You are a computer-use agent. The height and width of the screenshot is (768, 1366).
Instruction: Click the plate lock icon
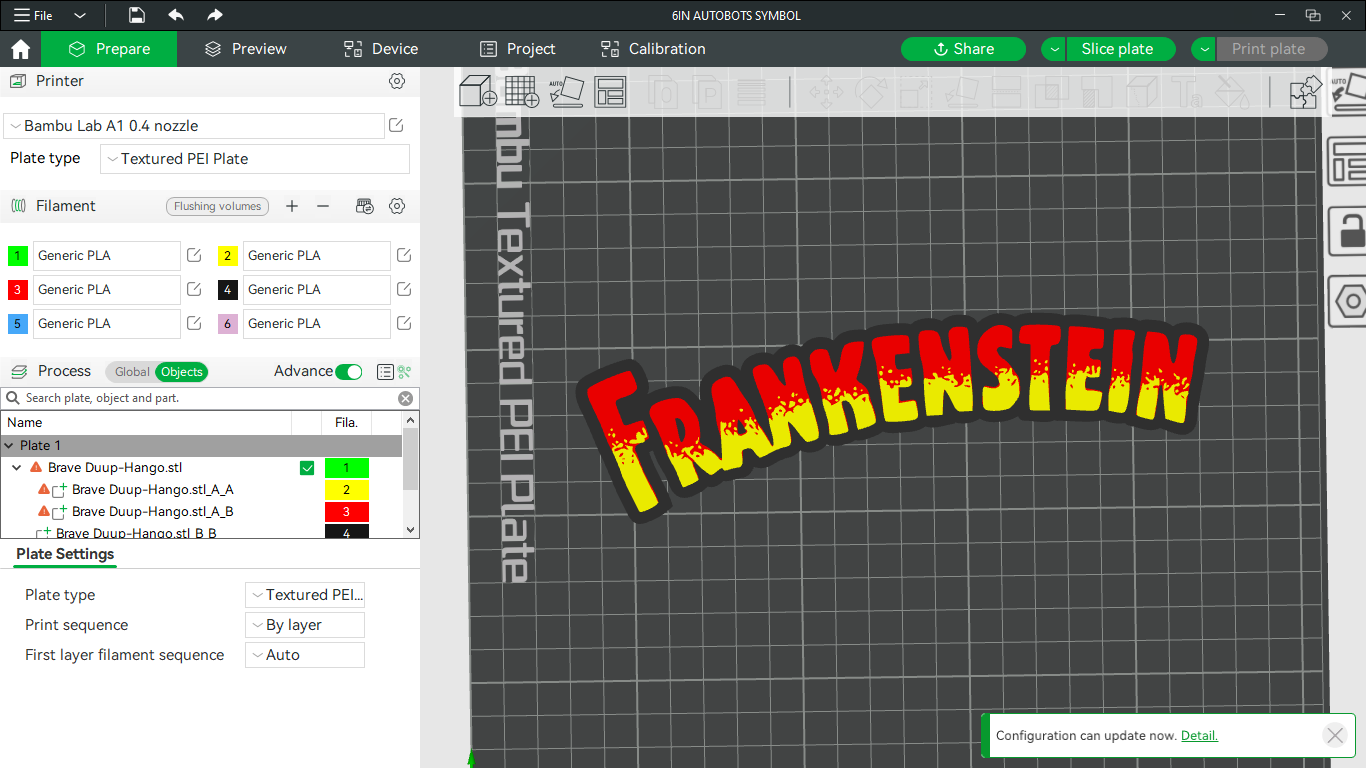click(1348, 230)
